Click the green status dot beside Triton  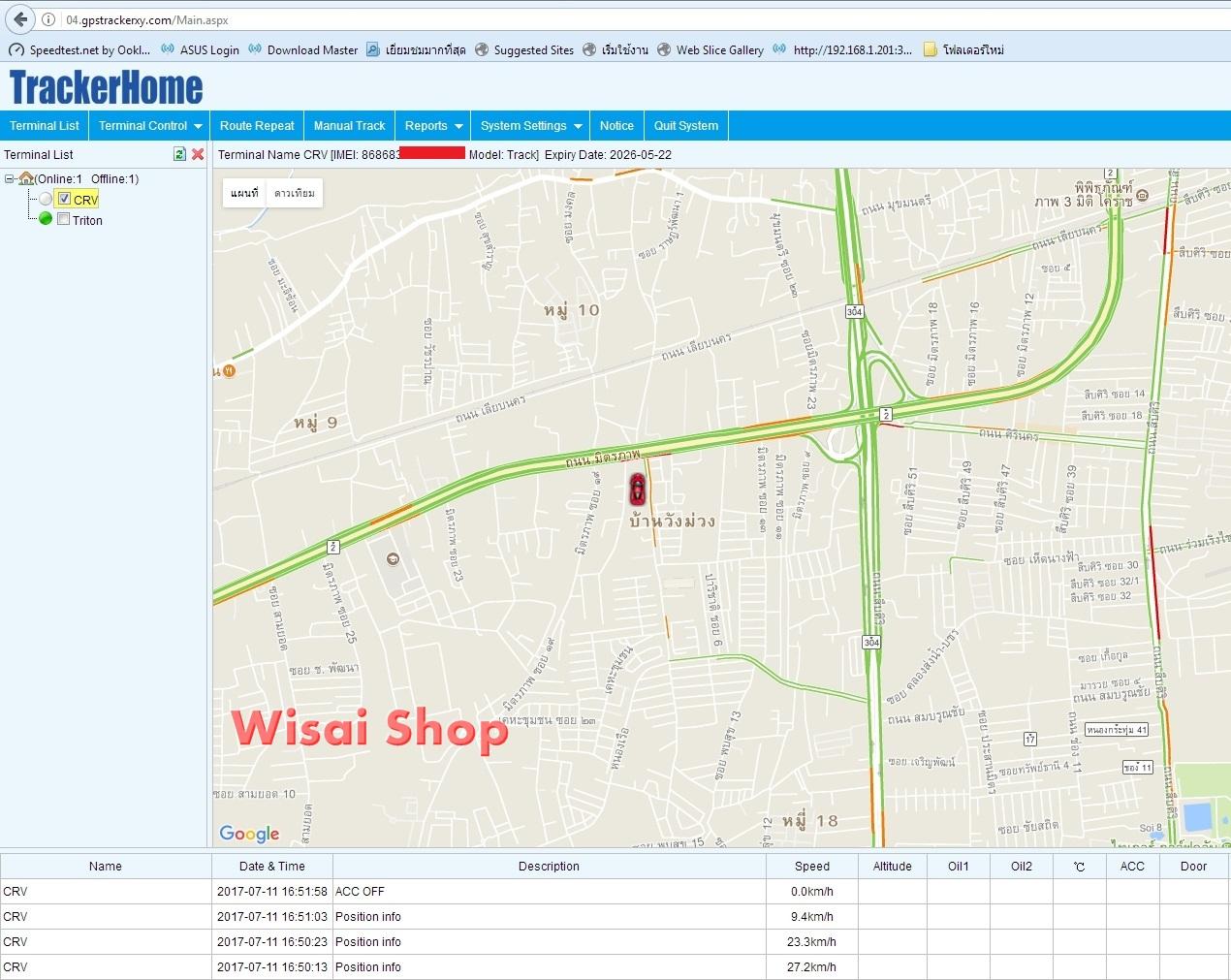46,219
